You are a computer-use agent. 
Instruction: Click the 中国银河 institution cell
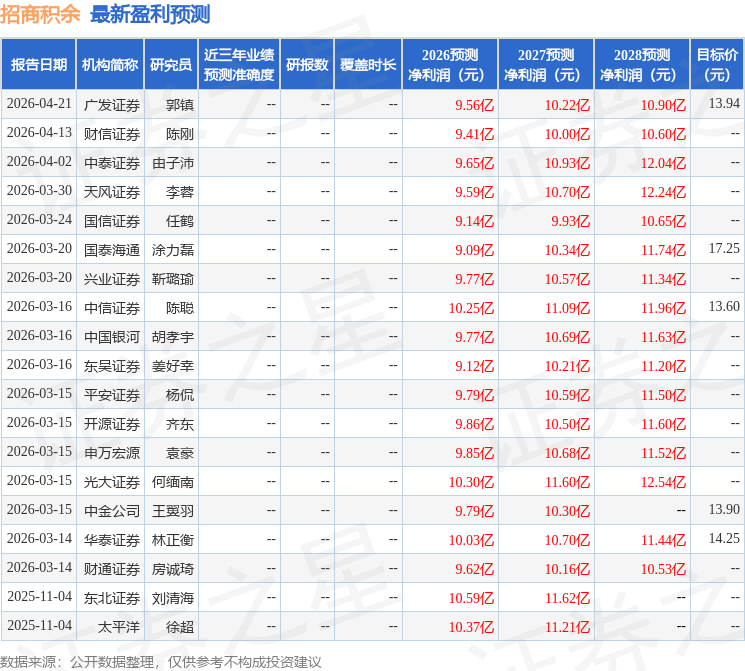pos(112,337)
